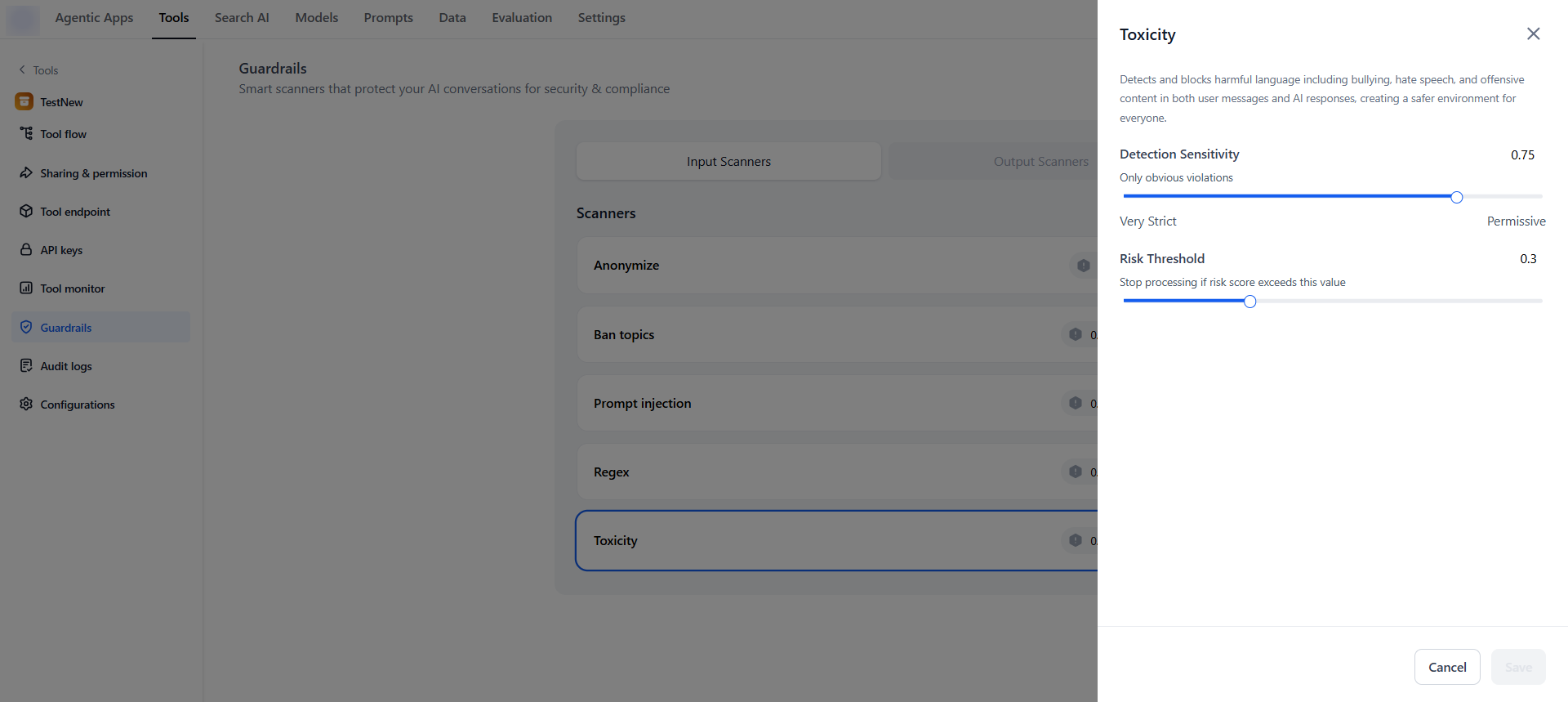Open the Models menu in top navigation
1568x702 pixels.
pos(316,18)
